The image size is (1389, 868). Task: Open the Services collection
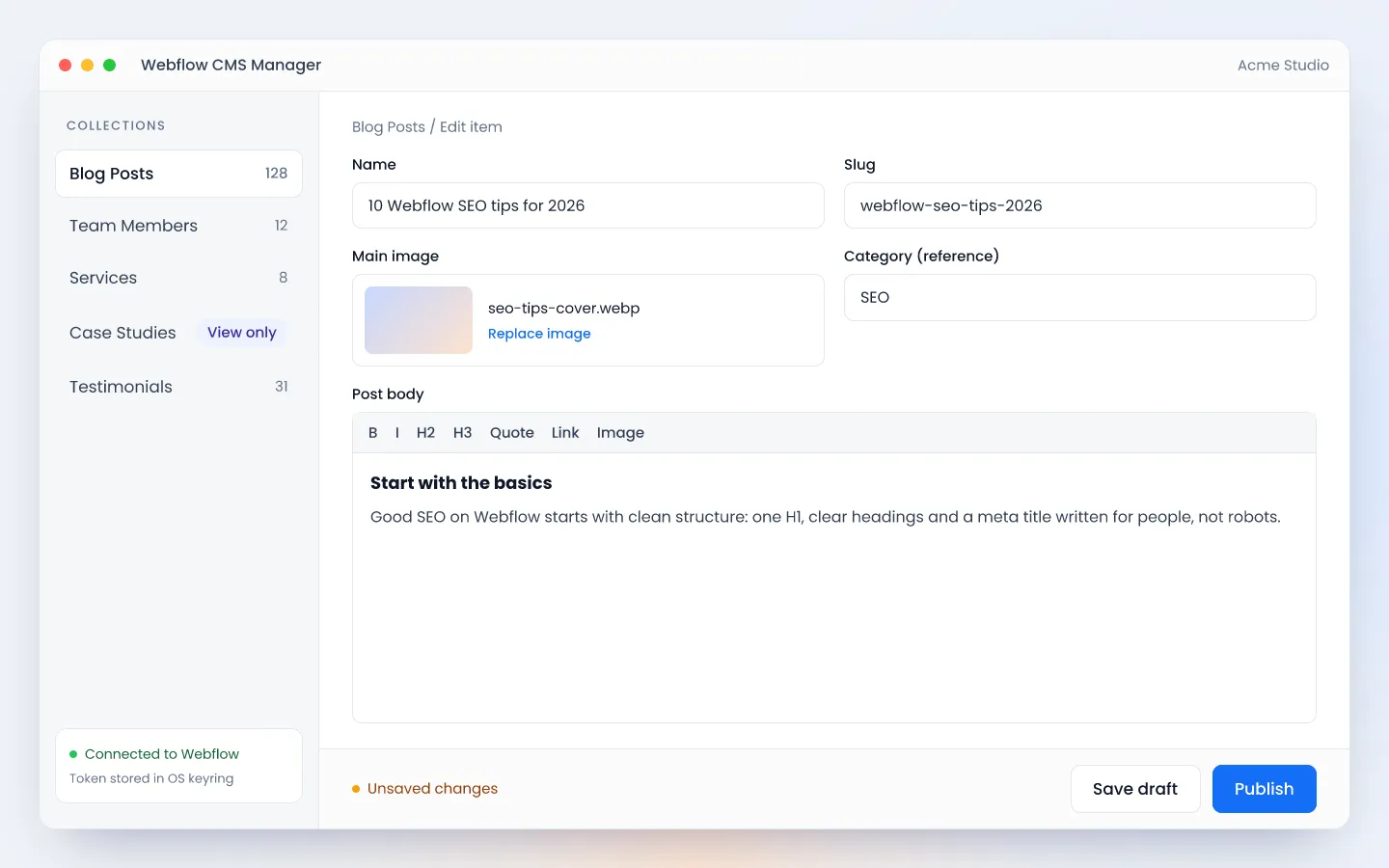(178, 278)
